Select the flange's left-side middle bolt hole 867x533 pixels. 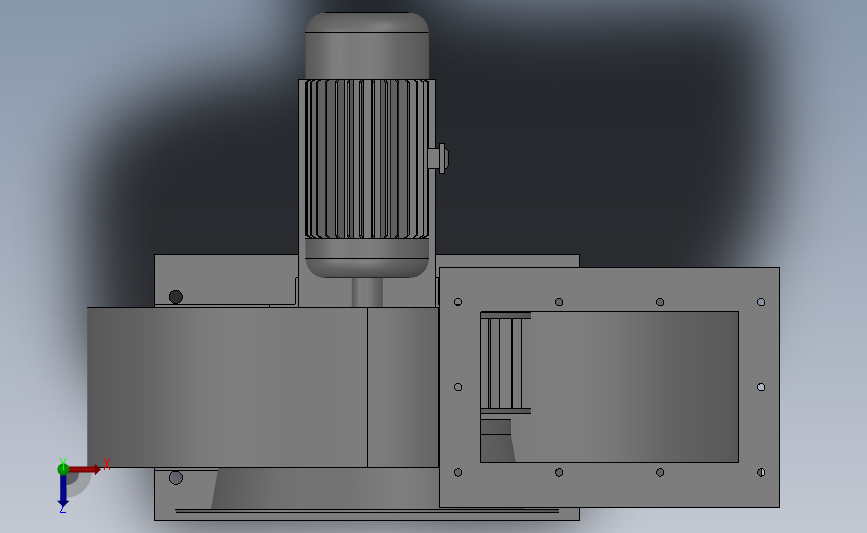[x=458, y=387]
